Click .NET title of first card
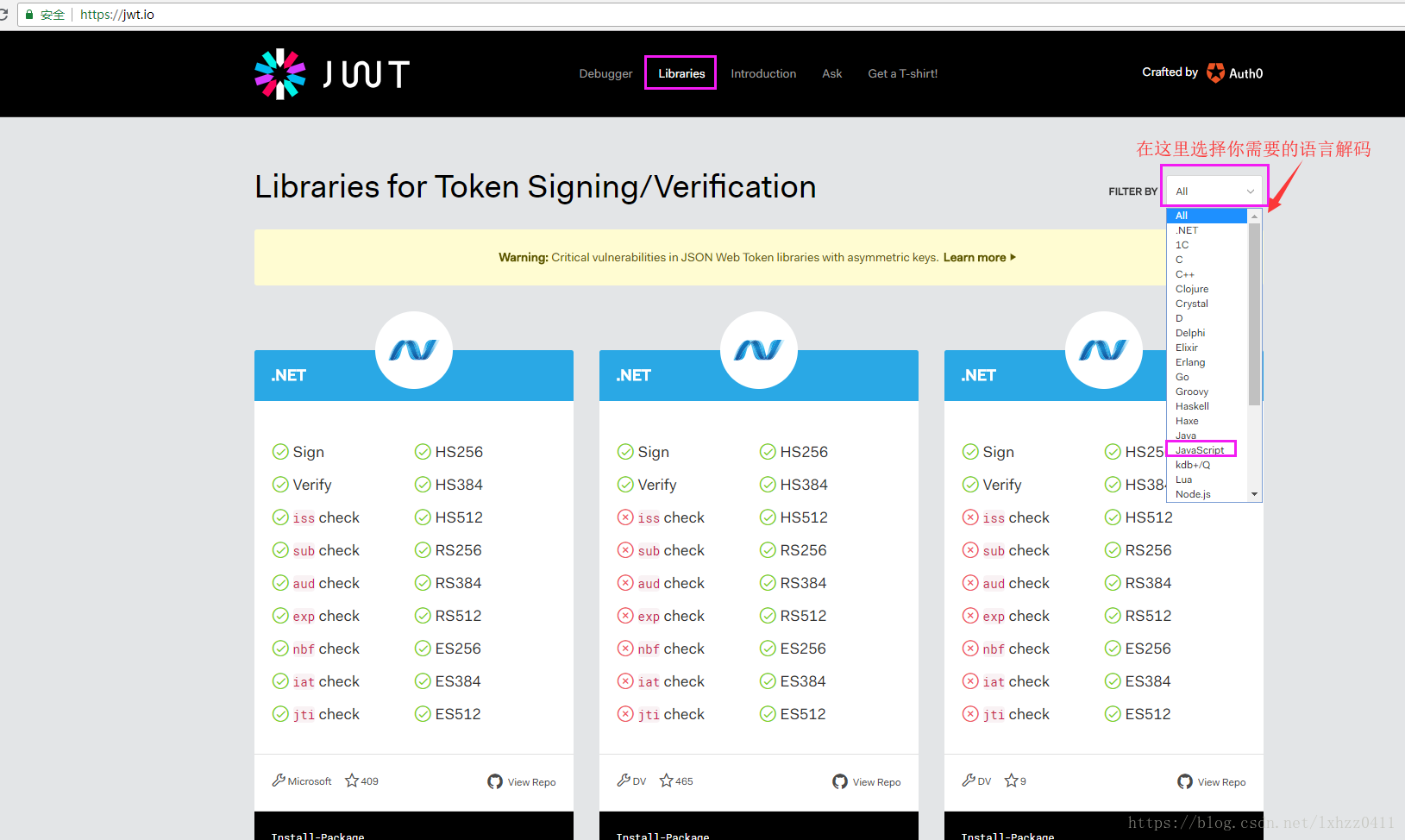Image resolution: width=1405 pixels, height=840 pixels. [289, 375]
